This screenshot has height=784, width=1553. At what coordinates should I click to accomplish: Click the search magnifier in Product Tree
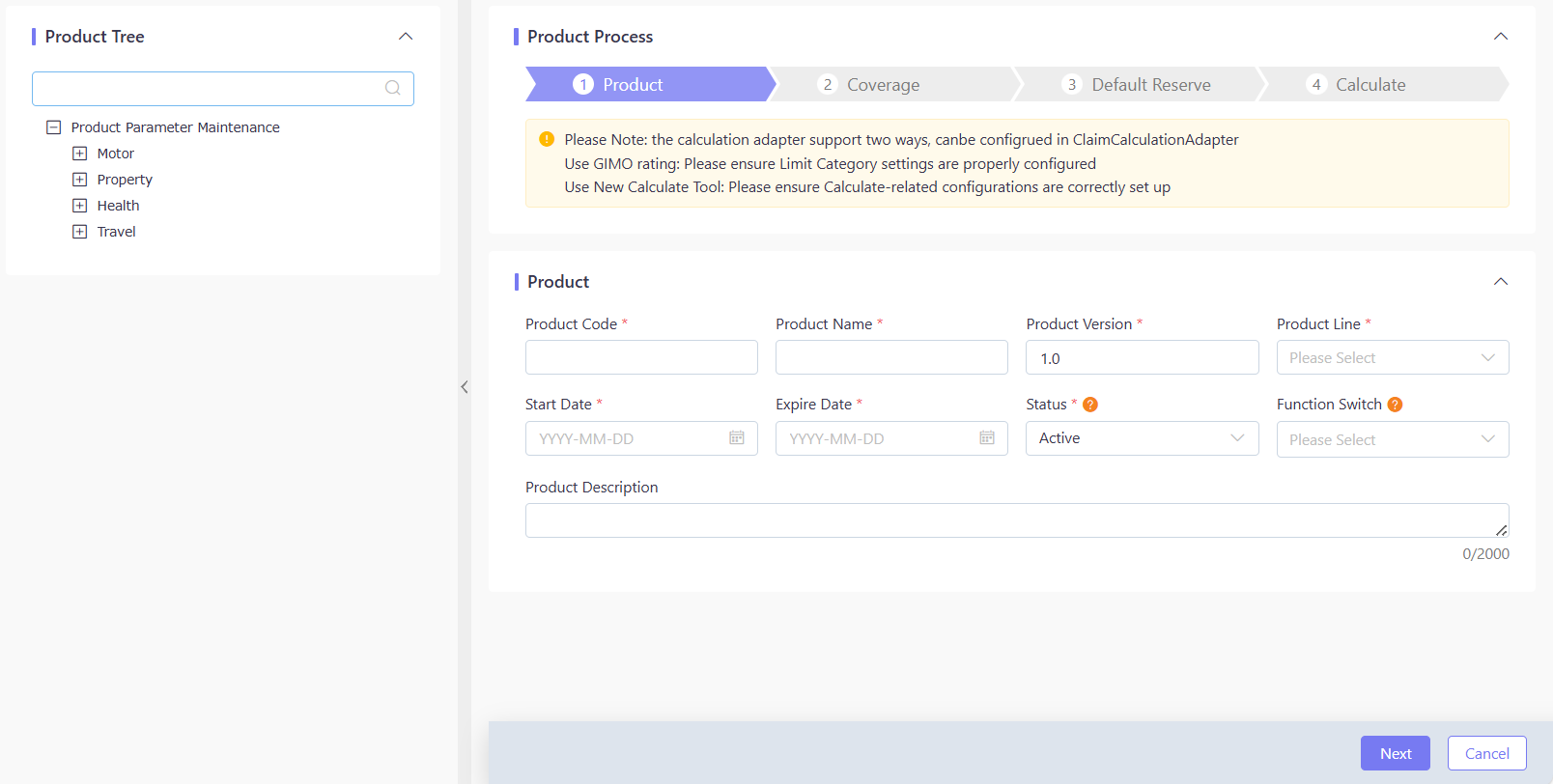click(x=392, y=88)
